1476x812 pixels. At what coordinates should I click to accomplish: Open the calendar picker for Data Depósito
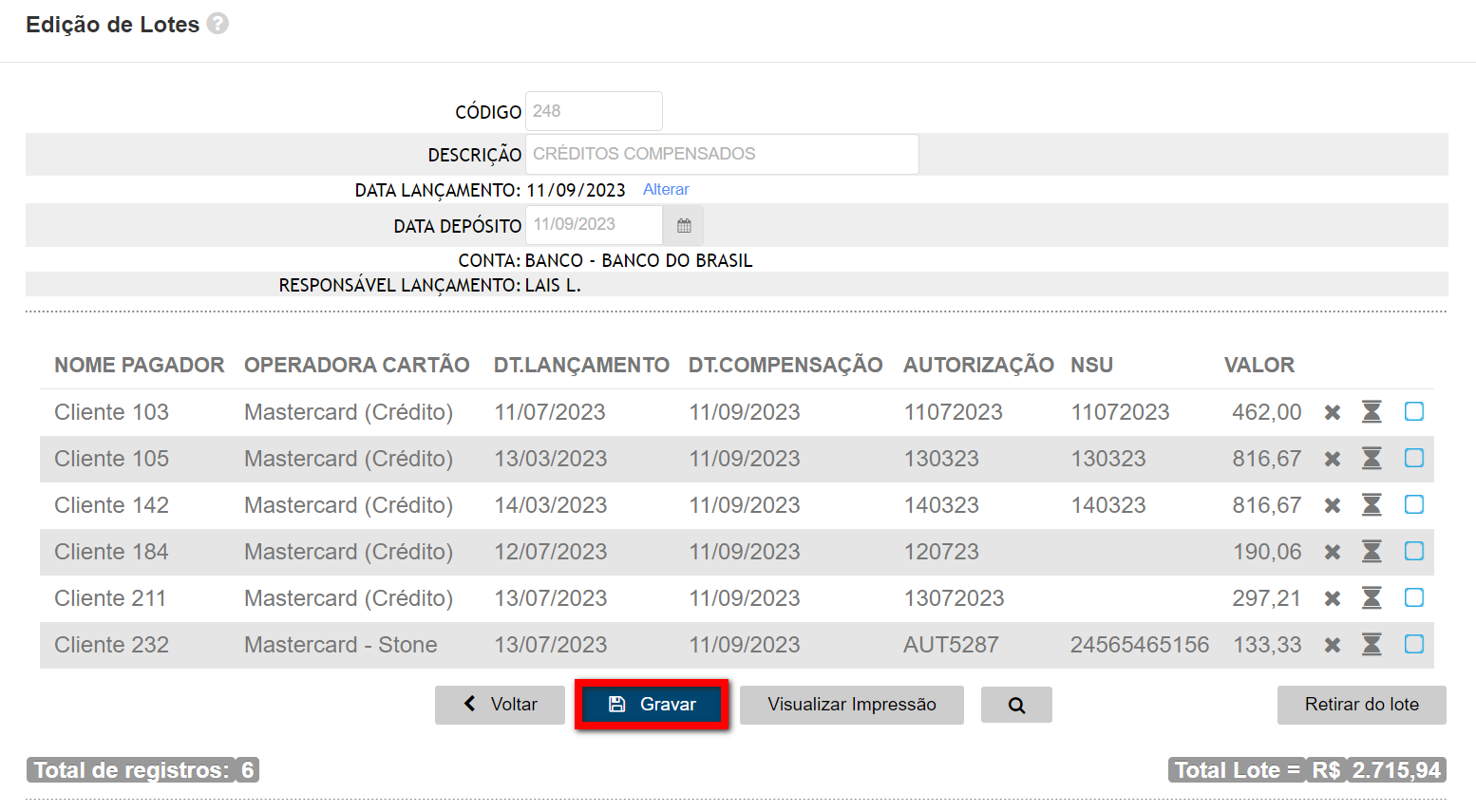click(684, 225)
